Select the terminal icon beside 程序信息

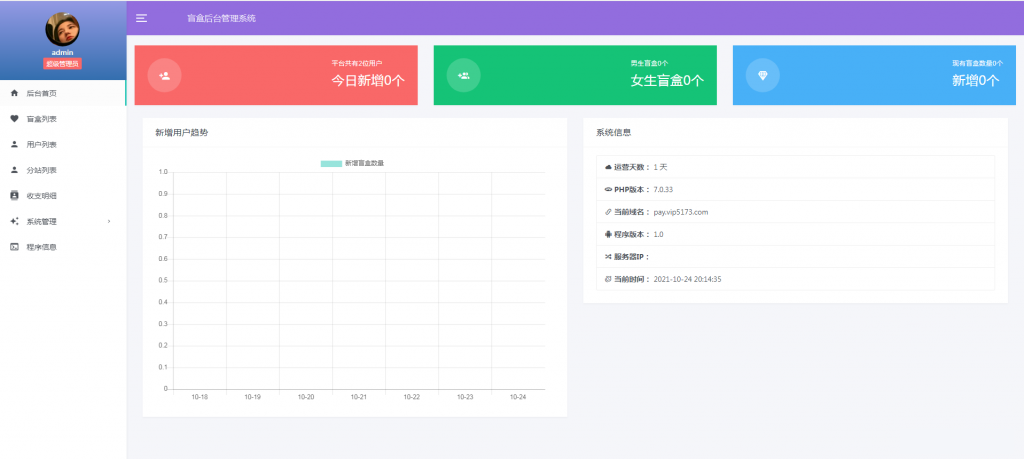[x=14, y=247]
